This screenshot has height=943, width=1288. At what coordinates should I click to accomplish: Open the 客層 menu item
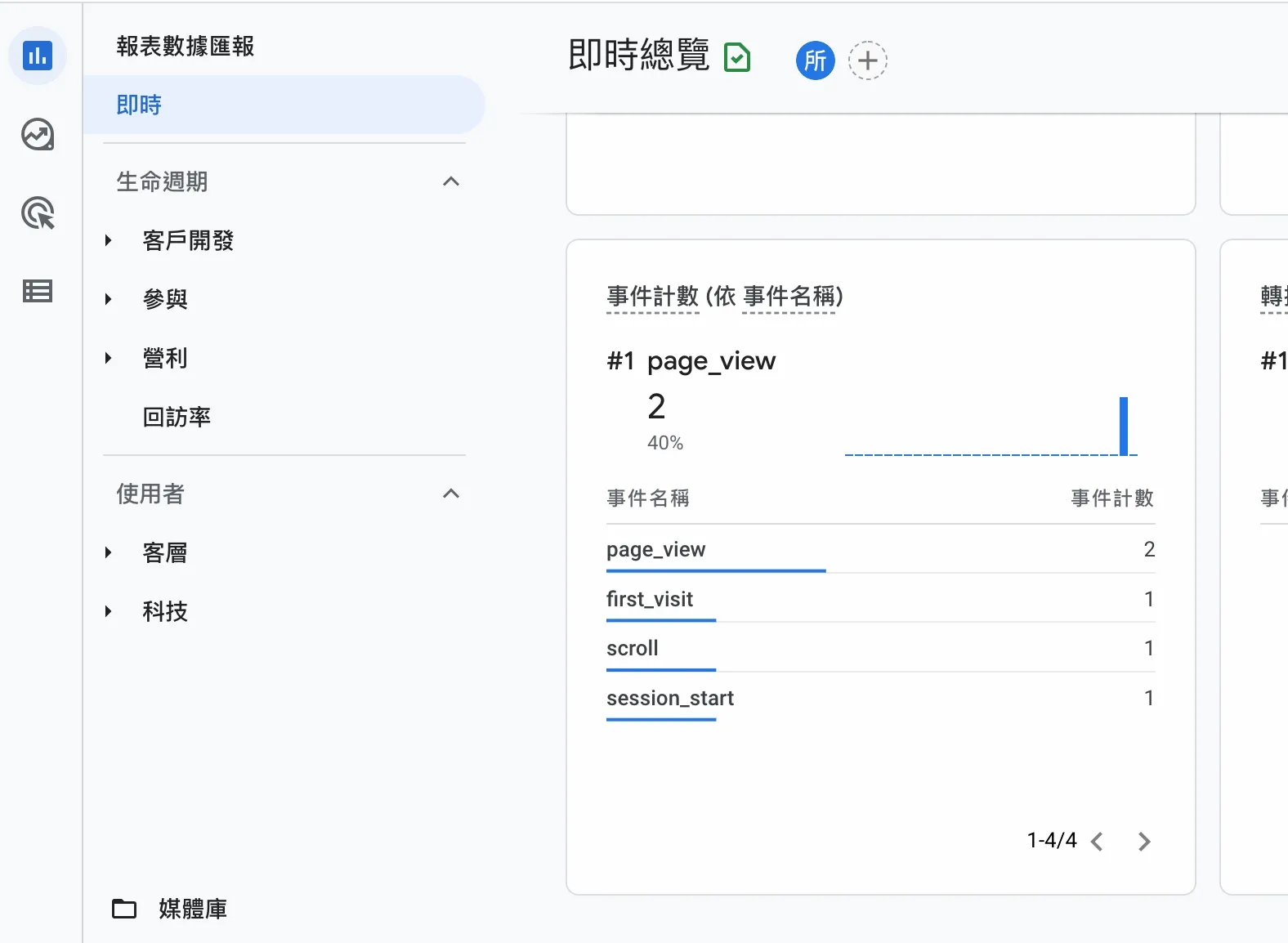coord(165,552)
